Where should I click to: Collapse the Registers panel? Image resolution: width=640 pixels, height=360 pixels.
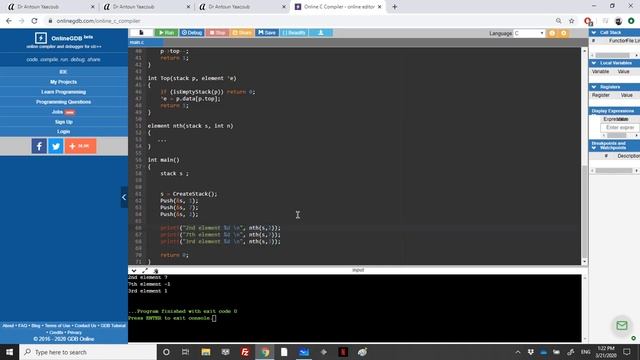tap(594, 87)
